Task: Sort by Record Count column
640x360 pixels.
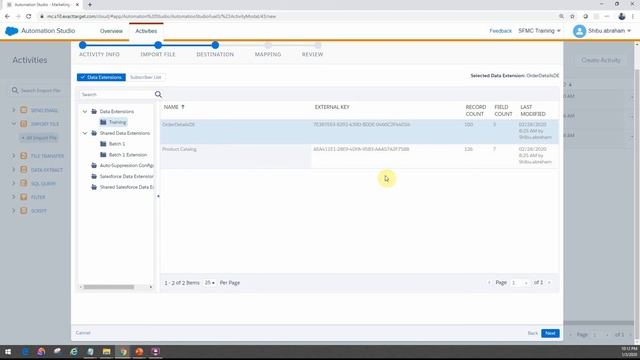Action: (476, 111)
